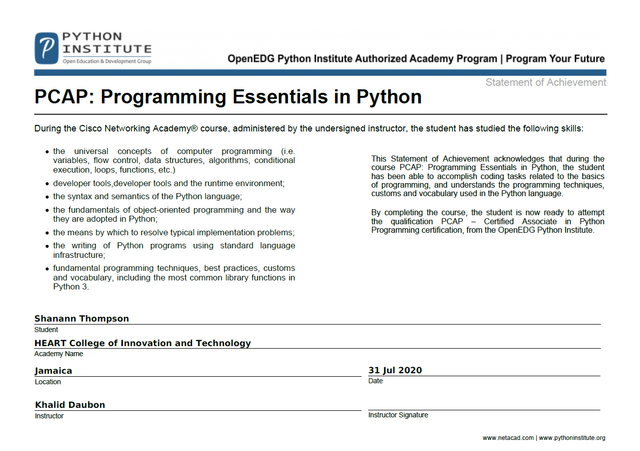The height and width of the screenshot is (451, 640).
Task: Click the 'PYTHON INSTITUTE' logo text
Action: 107,43
